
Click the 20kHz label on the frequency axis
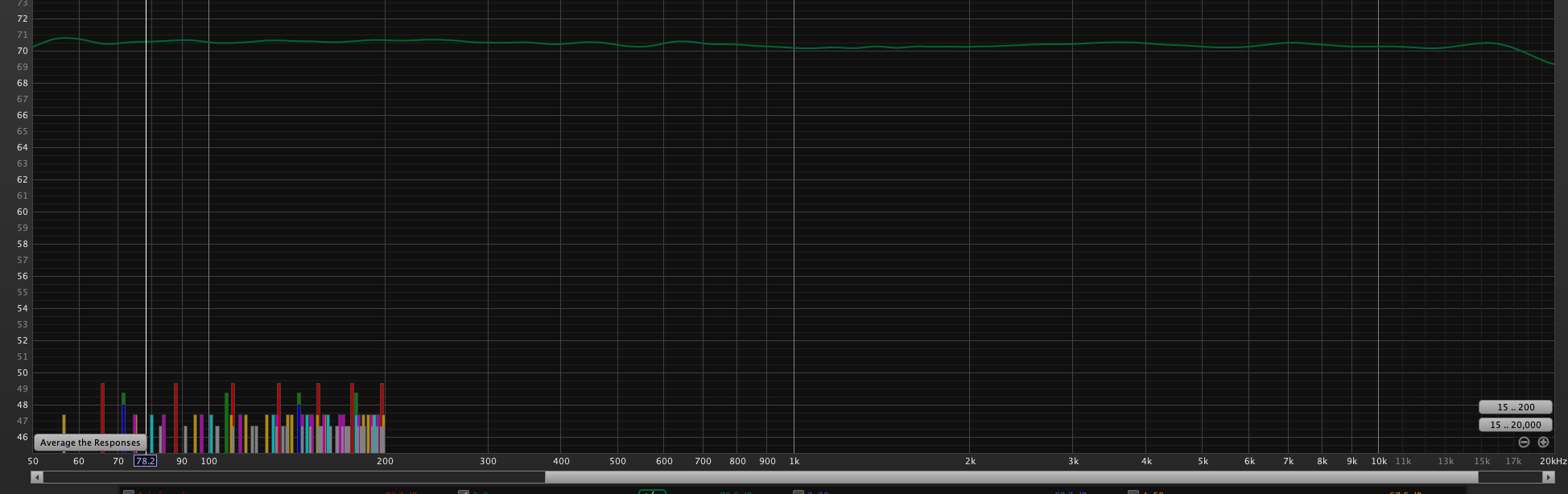click(1553, 461)
